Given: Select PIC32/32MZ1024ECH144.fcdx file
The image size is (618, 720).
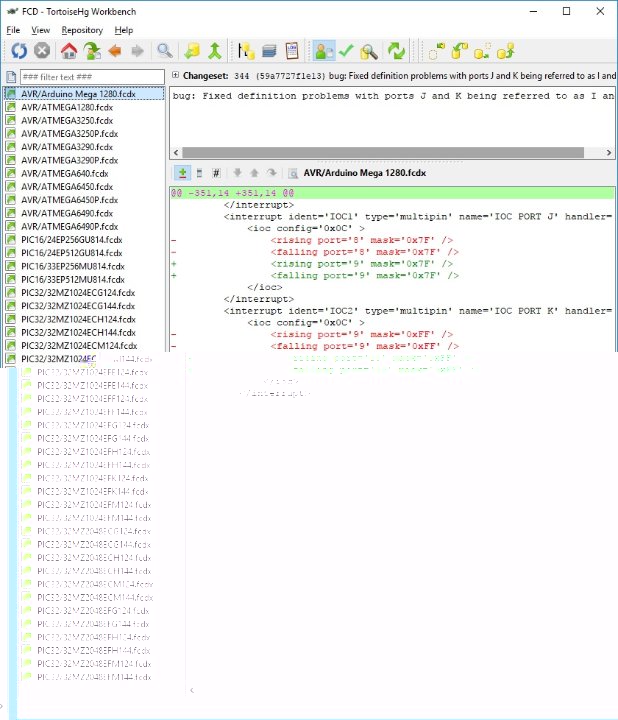Looking at the screenshot, I should [84, 332].
